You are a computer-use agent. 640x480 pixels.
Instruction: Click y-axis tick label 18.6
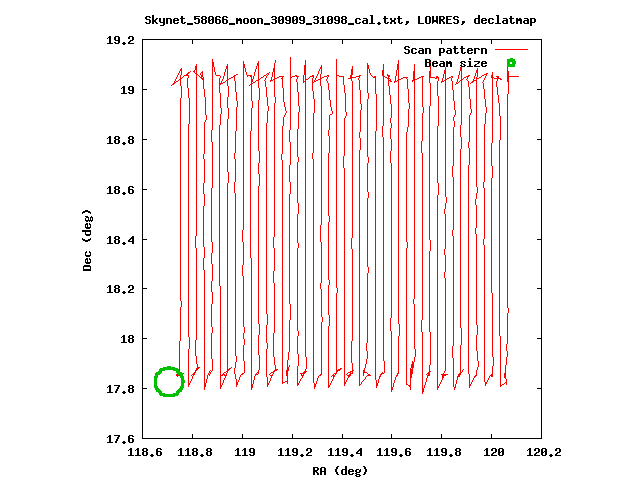(x=120, y=190)
